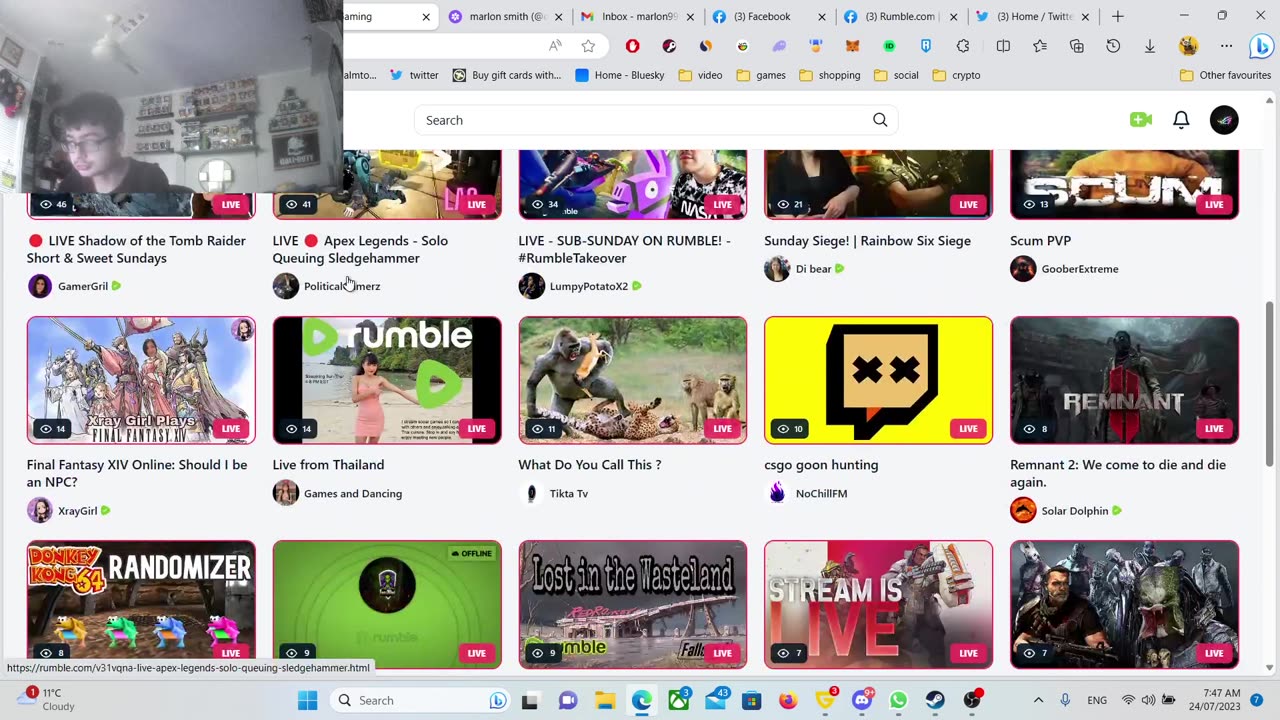Open the Home - Bluesky bookmark
This screenshot has height=720, width=1280.
(620, 75)
